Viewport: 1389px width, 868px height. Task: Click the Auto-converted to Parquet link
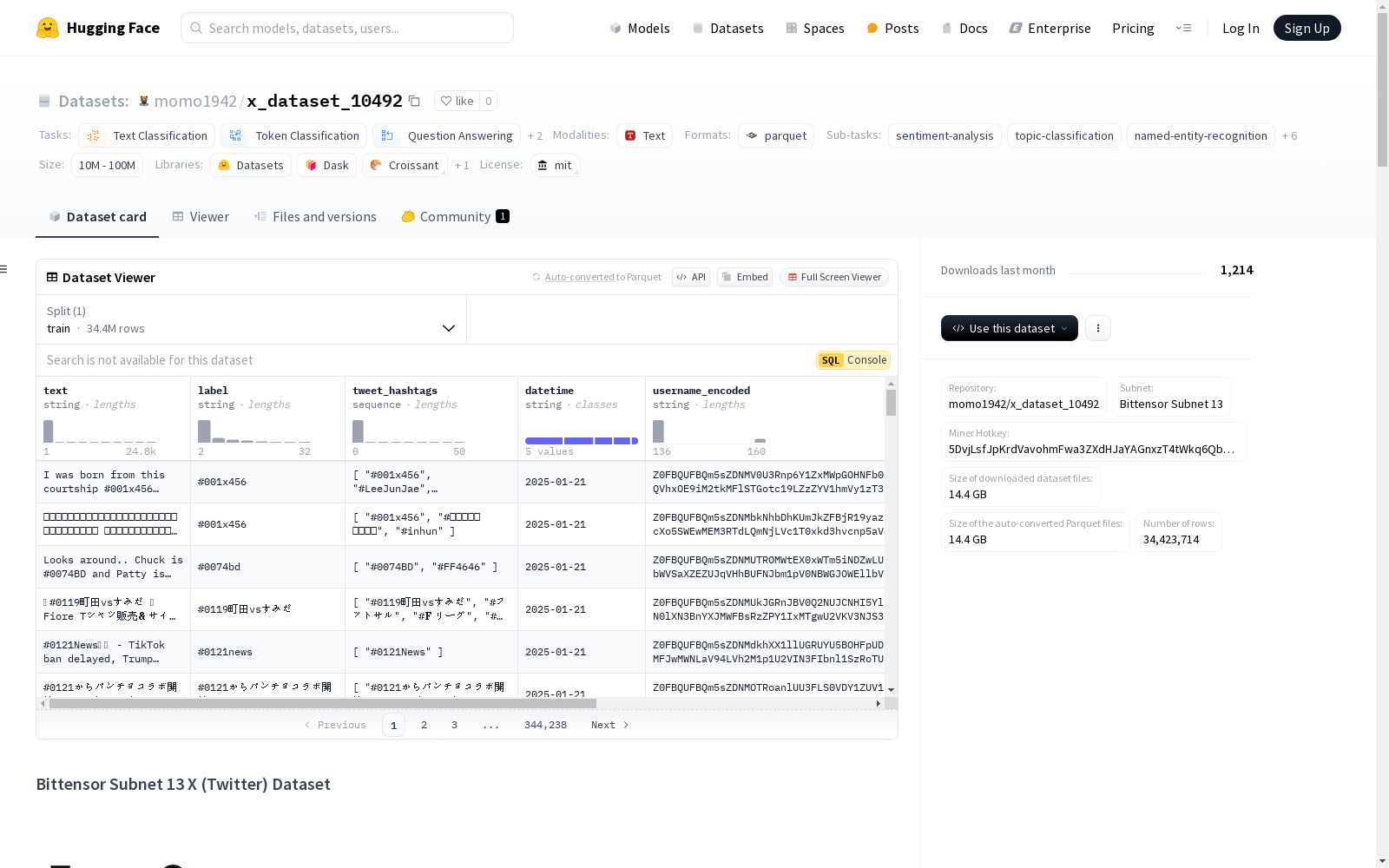[x=602, y=277]
